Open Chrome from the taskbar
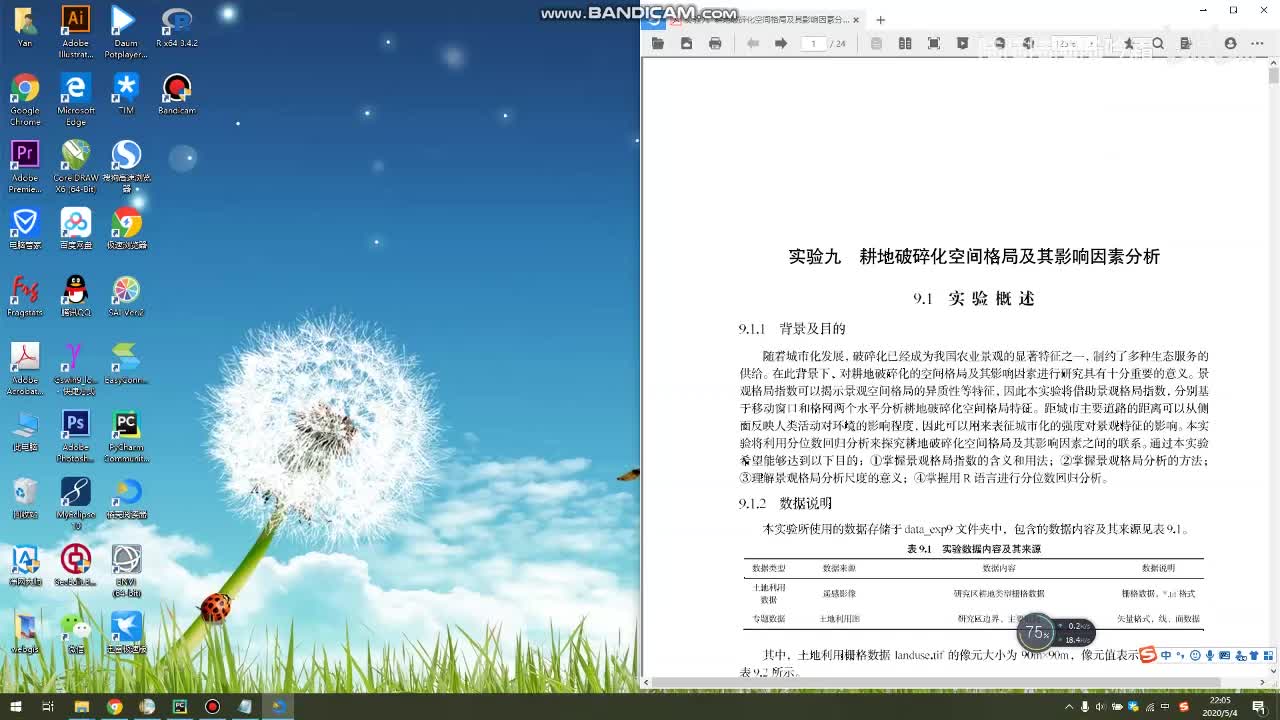 pyautogui.click(x=114, y=706)
